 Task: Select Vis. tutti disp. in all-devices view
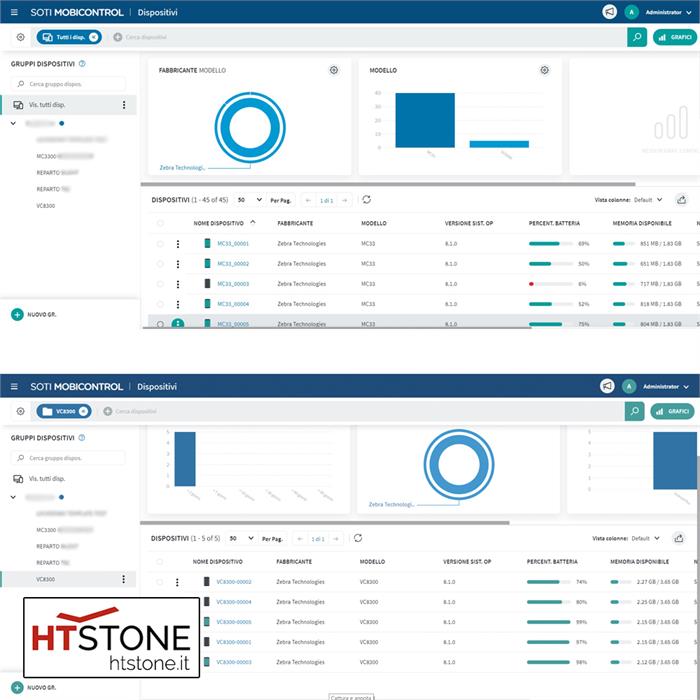68,105
